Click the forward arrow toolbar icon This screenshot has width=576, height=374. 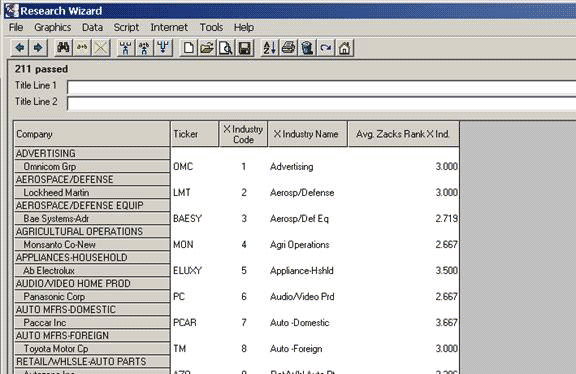[x=38, y=48]
